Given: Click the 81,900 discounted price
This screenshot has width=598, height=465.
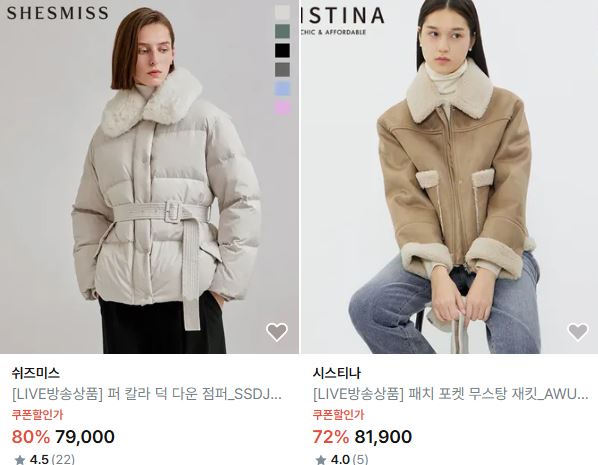Looking at the screenshot, I should [x=383, y=437].
